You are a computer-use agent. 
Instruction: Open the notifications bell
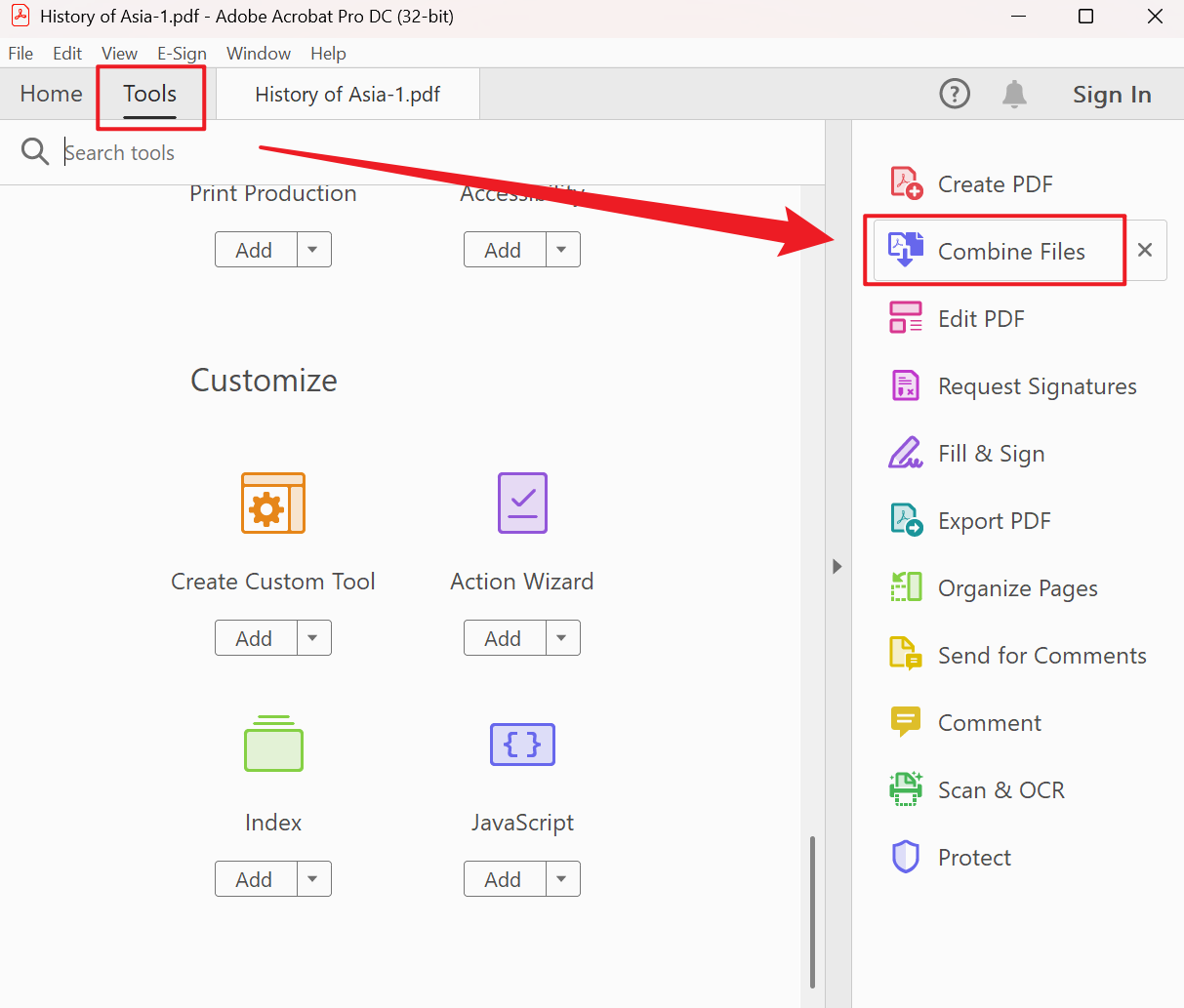click(1014, 95)
